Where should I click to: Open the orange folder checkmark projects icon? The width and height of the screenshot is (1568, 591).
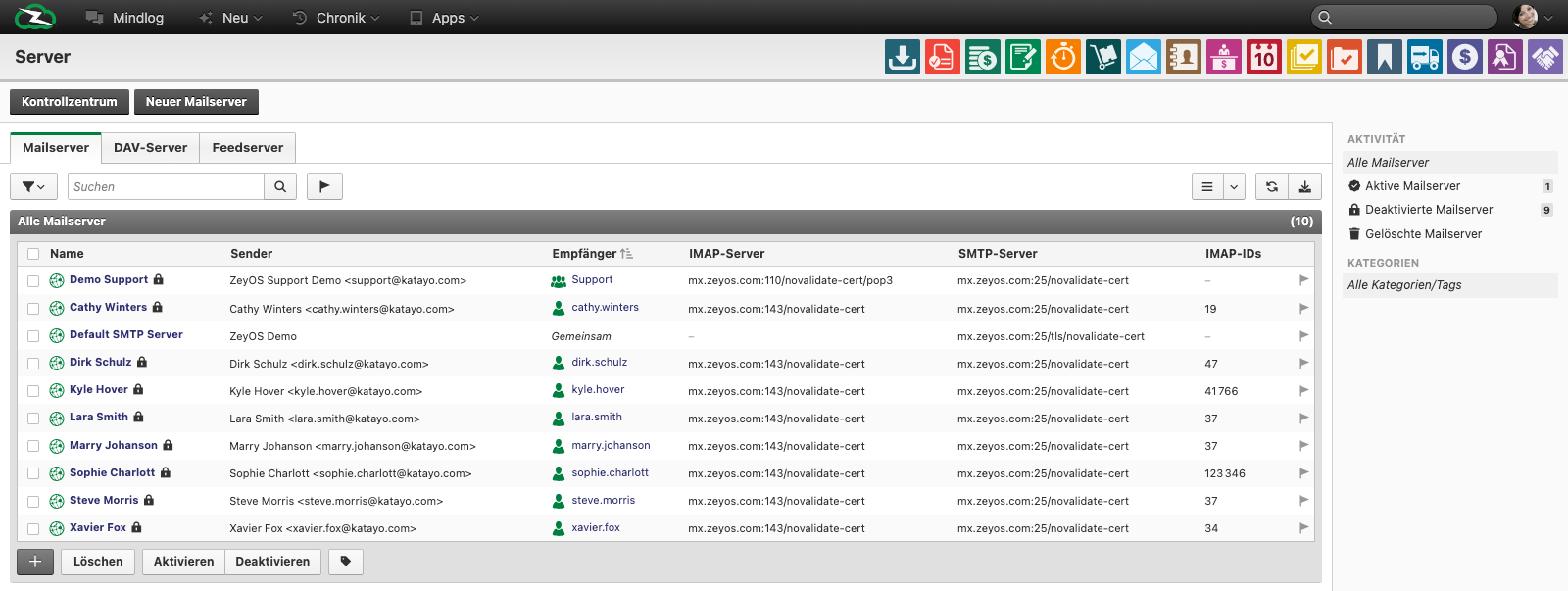tap(1344, 57)
